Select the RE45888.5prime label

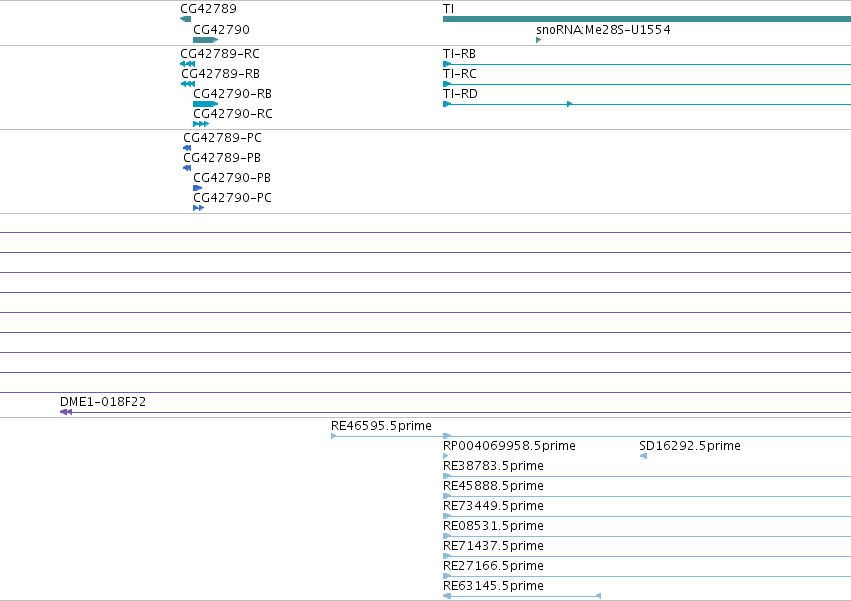click(x=493, y=486)
